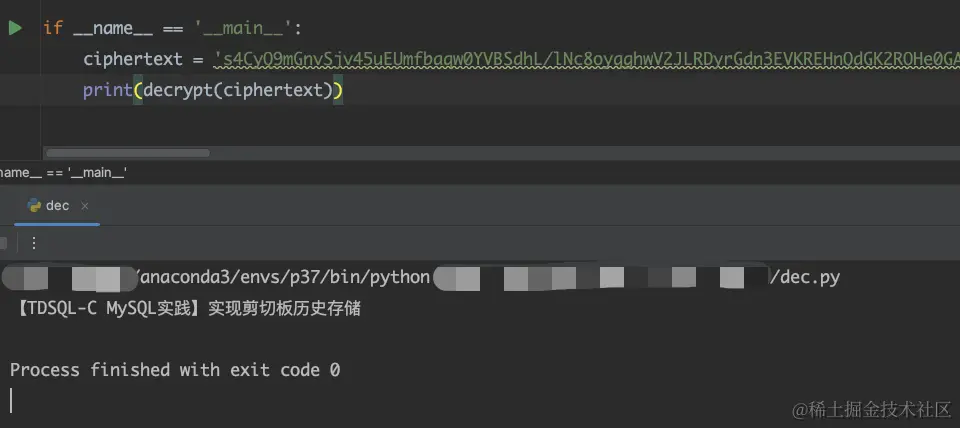
Task: Click the if __name__ == '__main__' line
Action: 173,28
